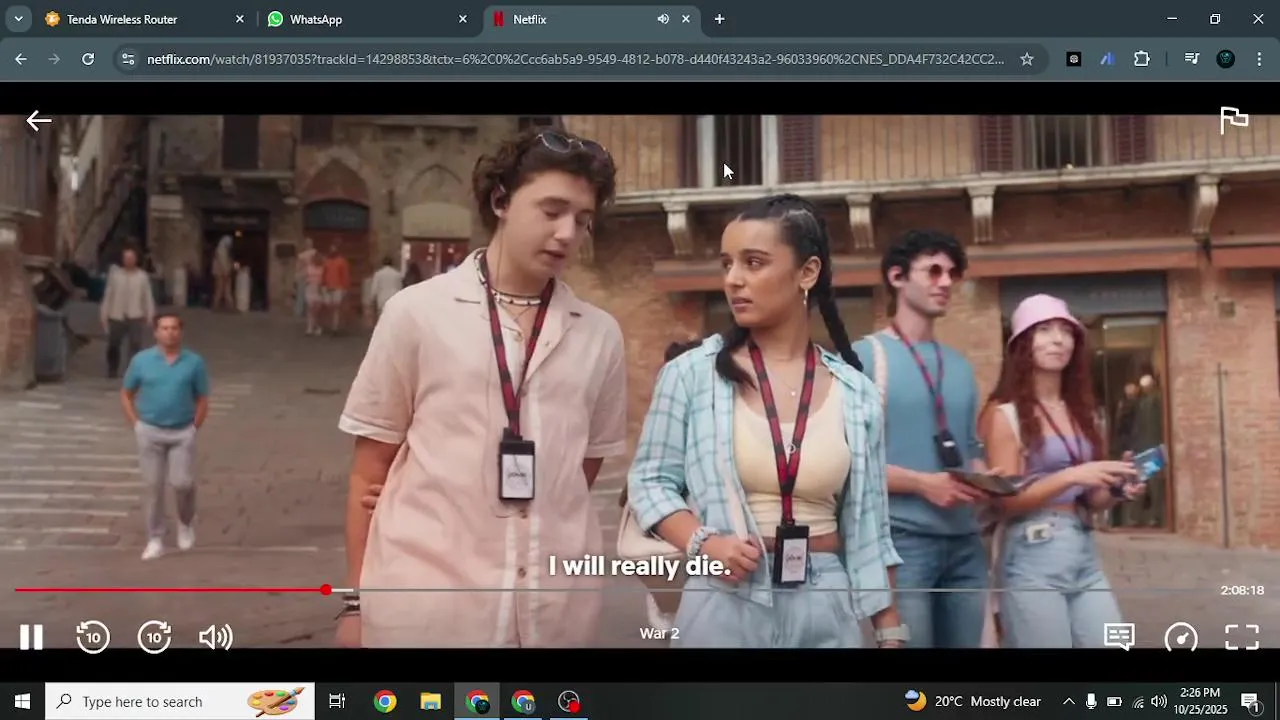Open the blue slanted extension icon

click(x=1107, y=59)
